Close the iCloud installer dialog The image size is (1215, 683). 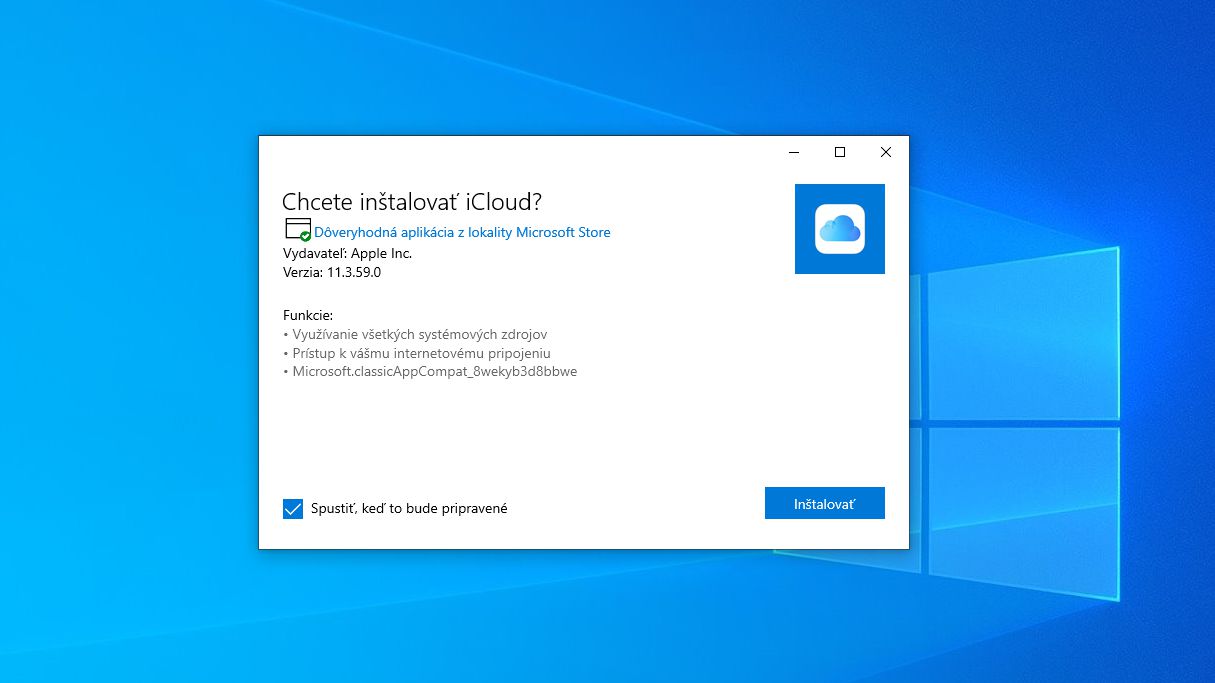point(885,152)
